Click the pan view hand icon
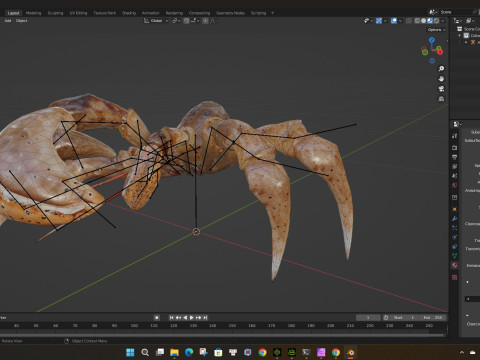 pyautogui.click(x=441, y=79)
